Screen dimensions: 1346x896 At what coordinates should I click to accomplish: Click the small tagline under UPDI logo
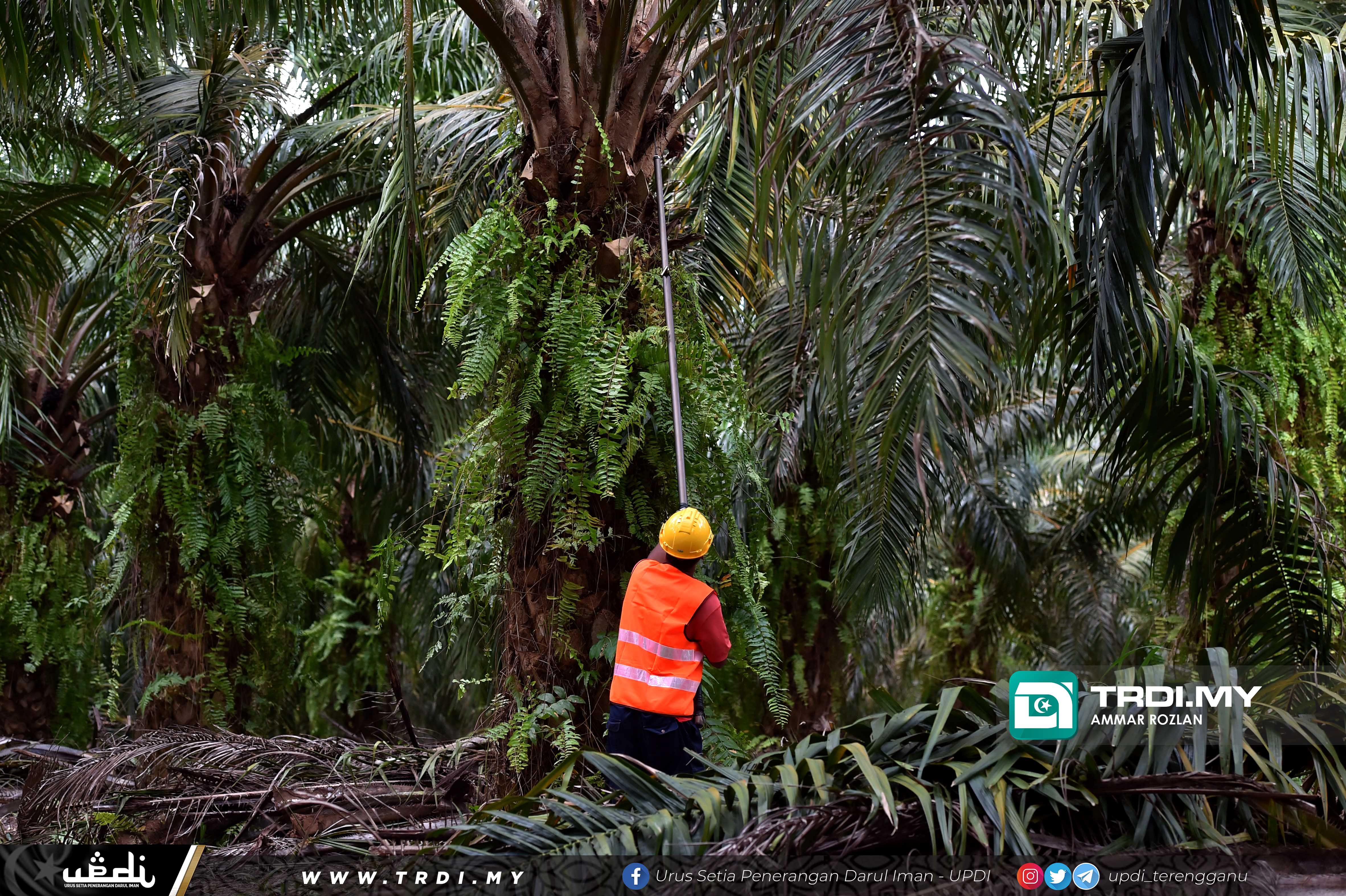click(x=101, y=886)
